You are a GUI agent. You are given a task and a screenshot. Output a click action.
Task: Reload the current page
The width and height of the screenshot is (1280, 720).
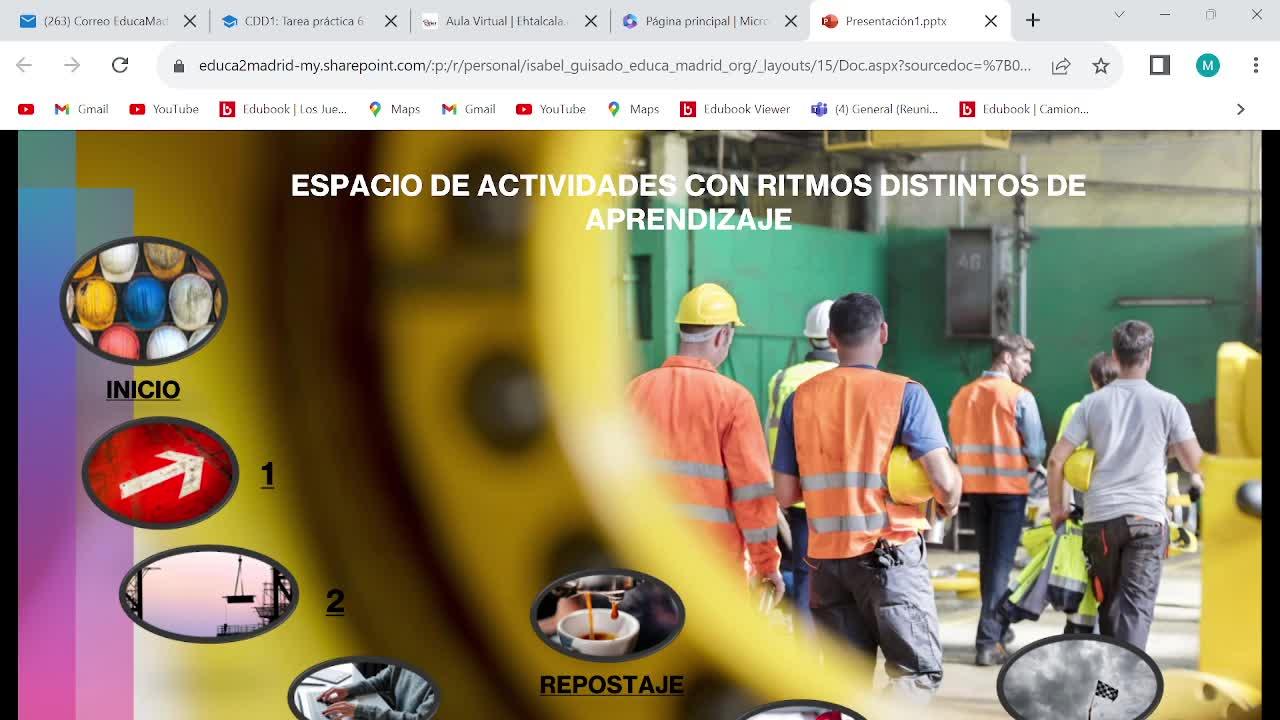click(x=120, y=65)
